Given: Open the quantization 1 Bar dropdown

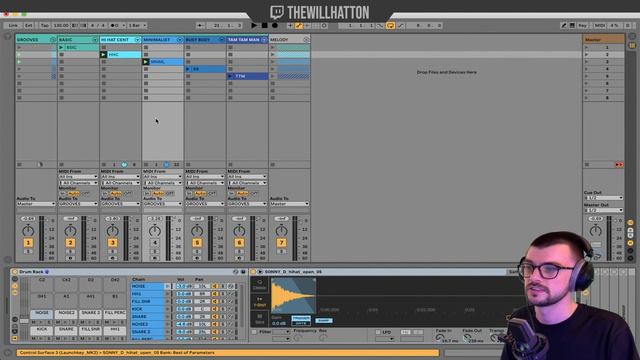Looking at the screenshot, I should pos(137,25).
